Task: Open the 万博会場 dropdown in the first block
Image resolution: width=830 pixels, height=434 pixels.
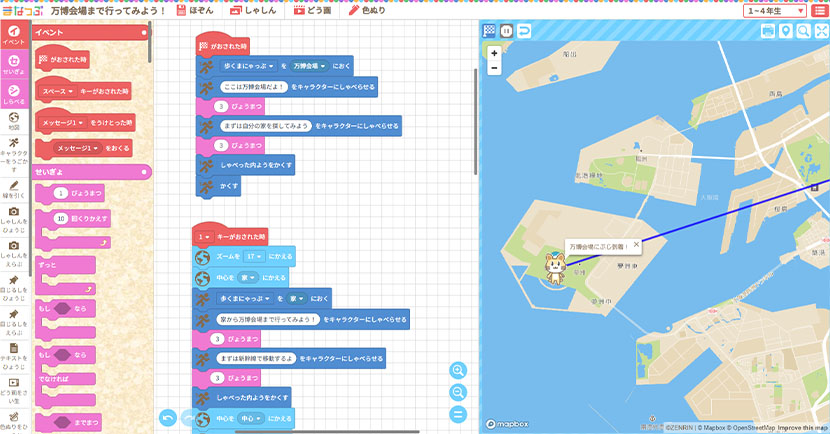Action: point(310,66)
